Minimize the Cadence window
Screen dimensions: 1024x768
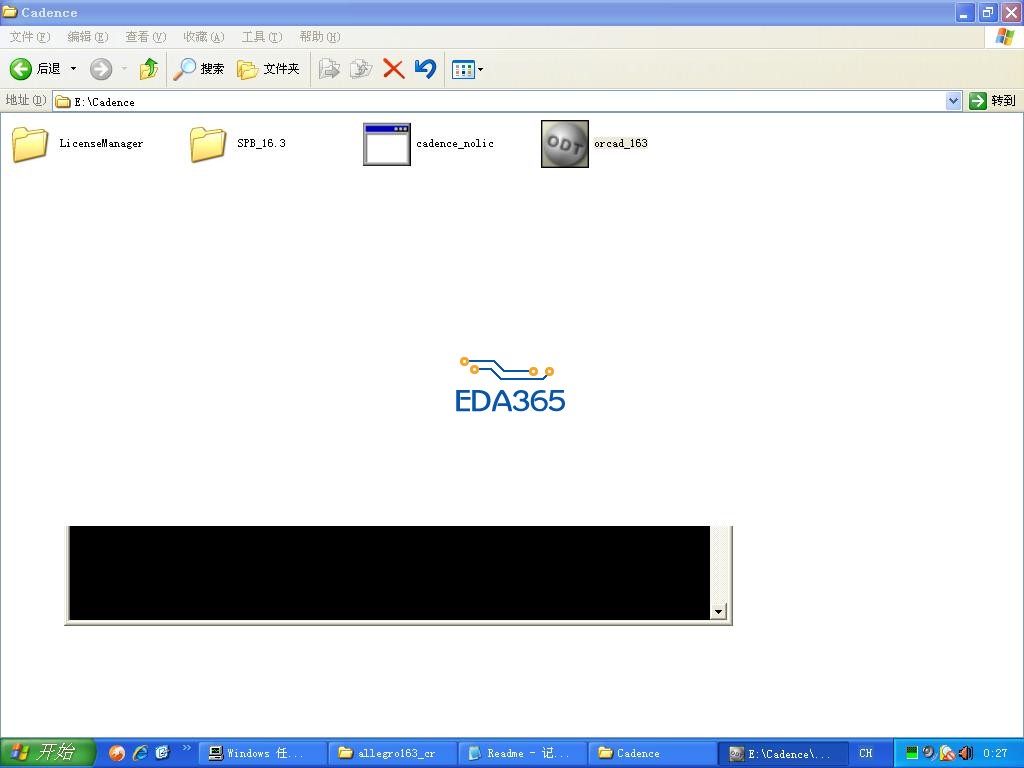coord(964,12)
